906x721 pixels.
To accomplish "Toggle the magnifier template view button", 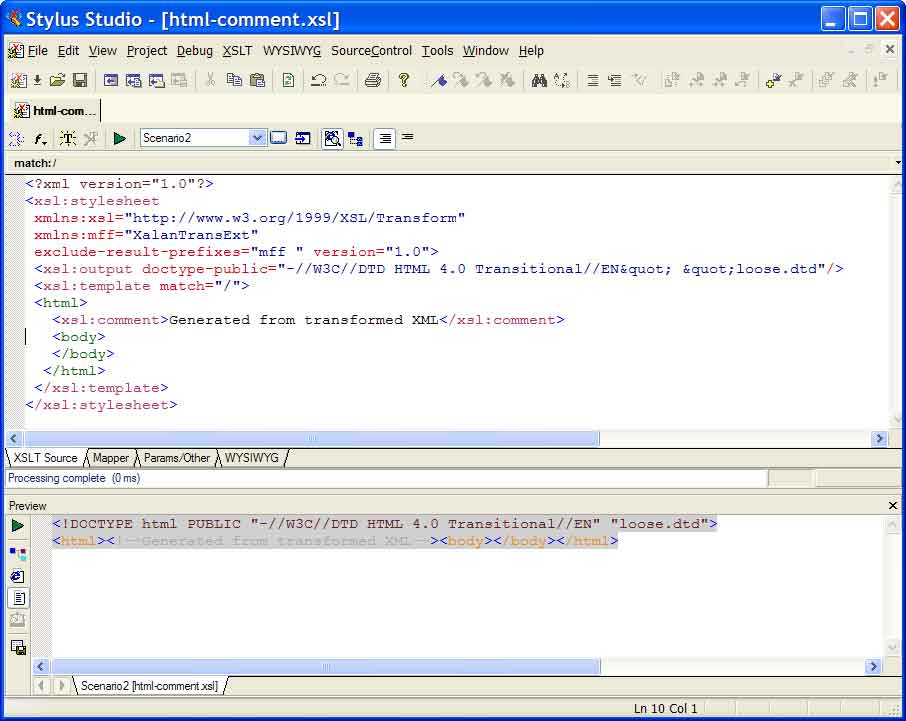I will coord(332,138).
